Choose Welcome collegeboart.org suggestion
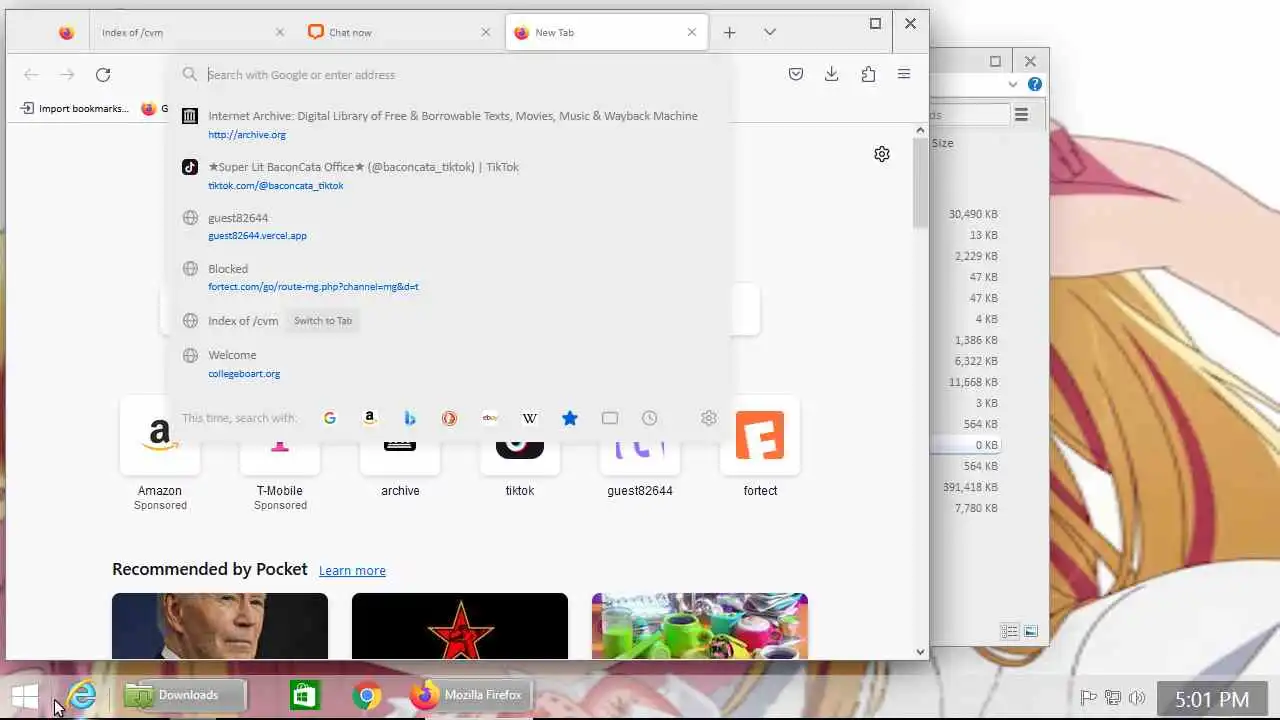 point(450,363)
